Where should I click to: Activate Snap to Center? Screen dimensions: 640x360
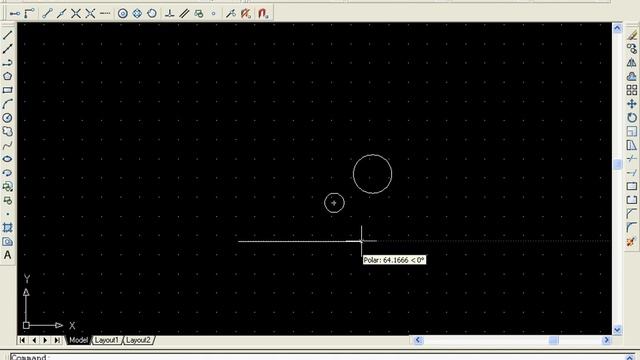coord(122,13)
